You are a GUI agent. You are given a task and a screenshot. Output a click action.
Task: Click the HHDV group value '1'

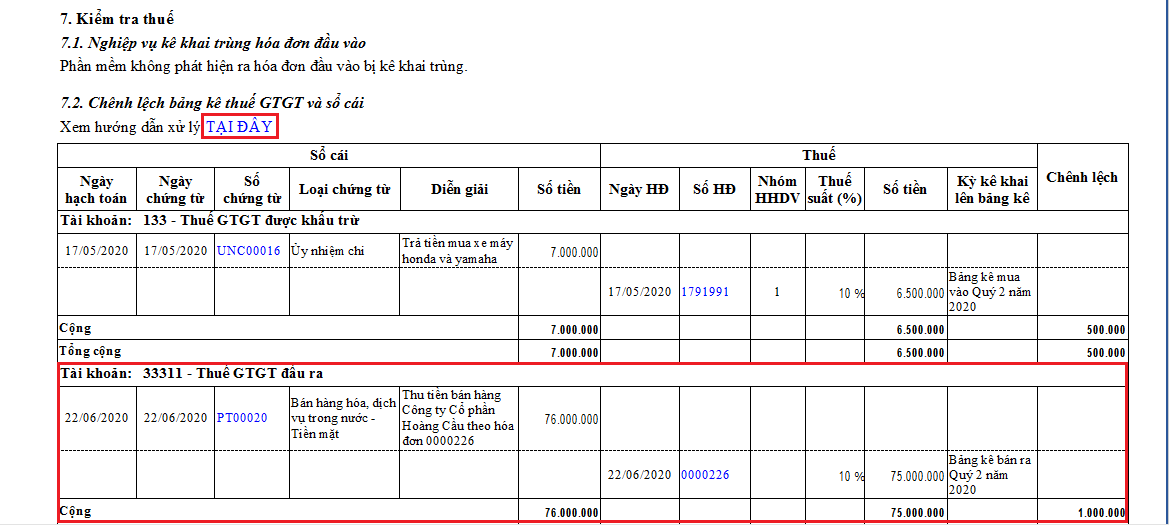pyautogui.click(x=777, y=292)
